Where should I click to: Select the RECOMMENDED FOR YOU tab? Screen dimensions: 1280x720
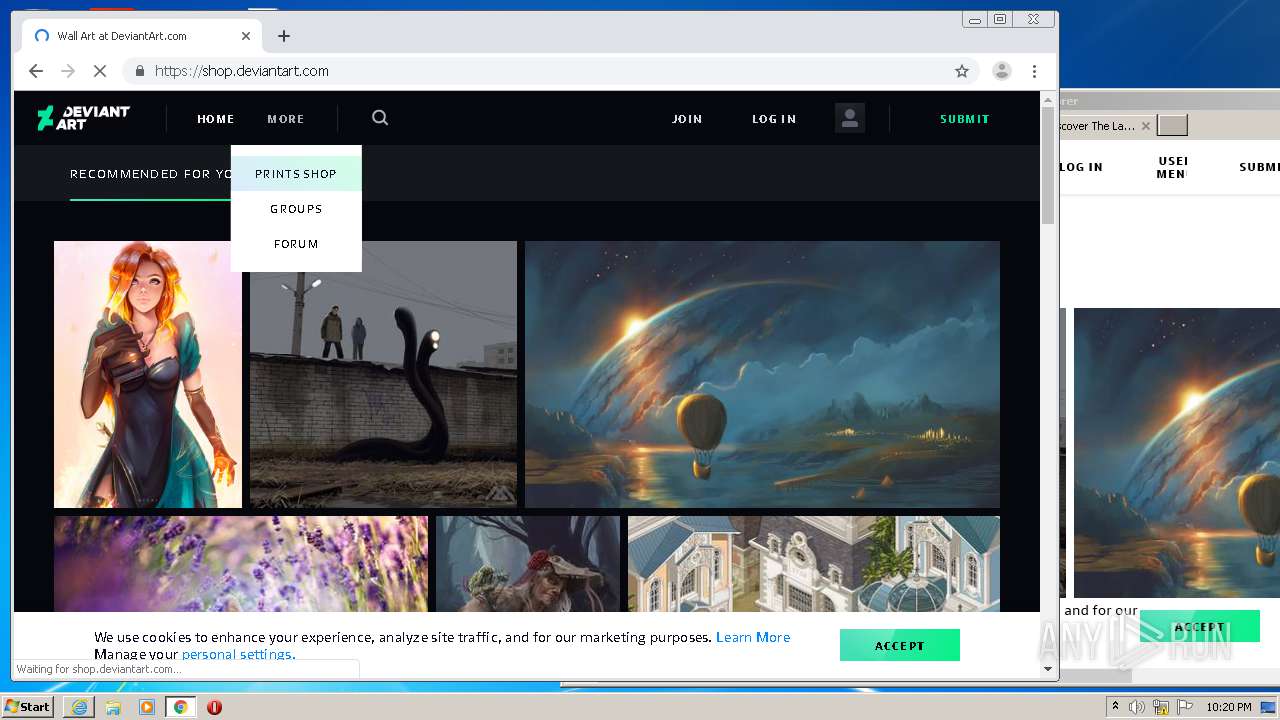[x=150, y=174]
